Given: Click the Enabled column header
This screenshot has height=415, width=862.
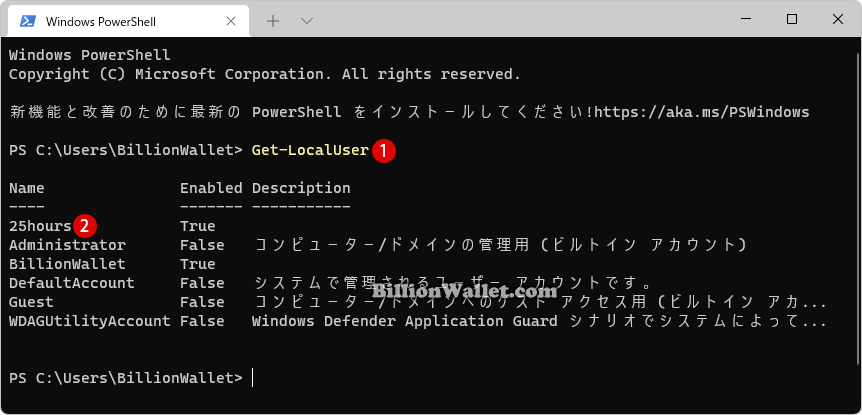Looking at the screenshot, I should click(x=211, y=188).
